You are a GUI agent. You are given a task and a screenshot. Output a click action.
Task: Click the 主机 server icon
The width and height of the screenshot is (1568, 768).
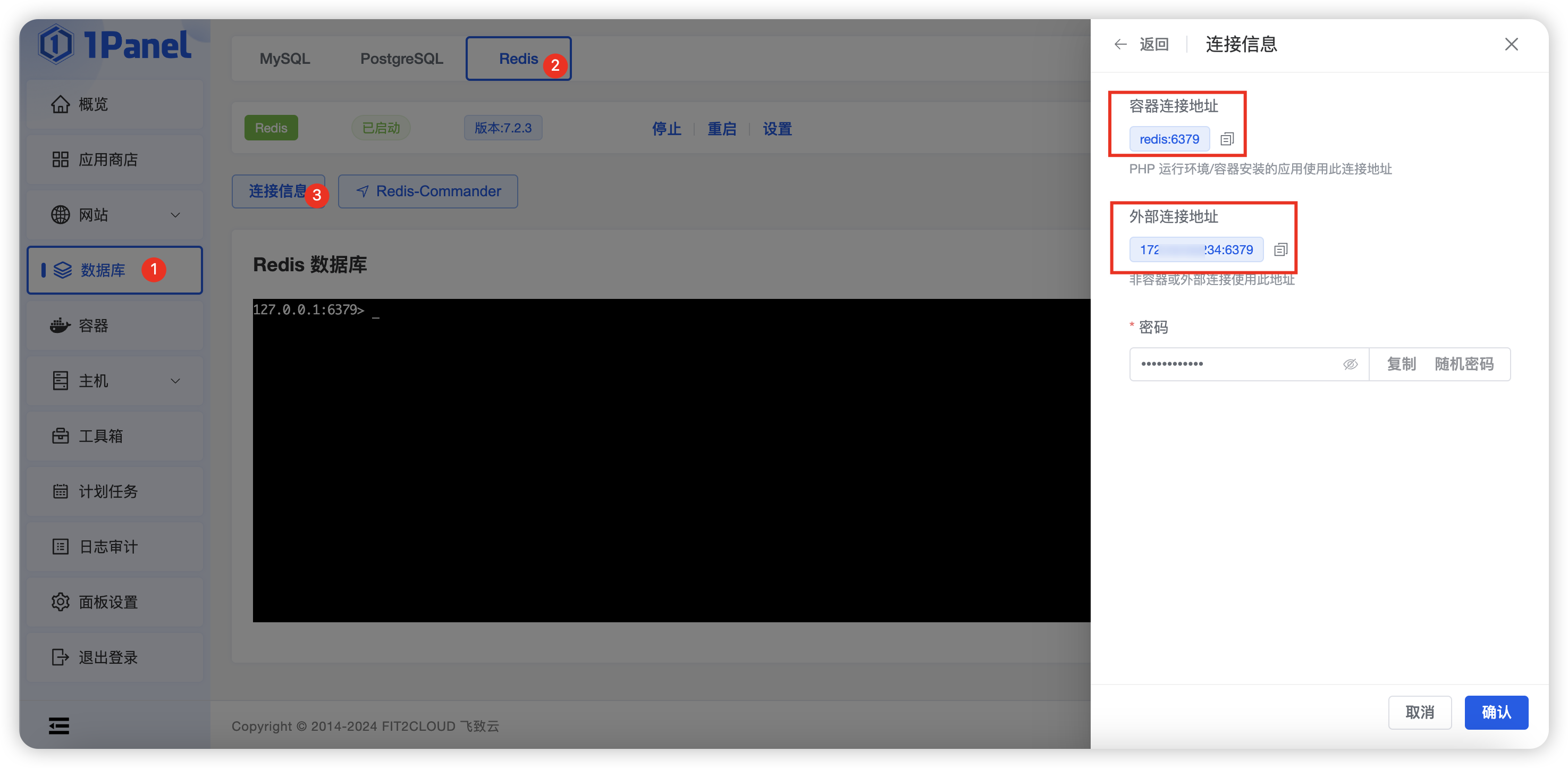(x=60, y=381)
